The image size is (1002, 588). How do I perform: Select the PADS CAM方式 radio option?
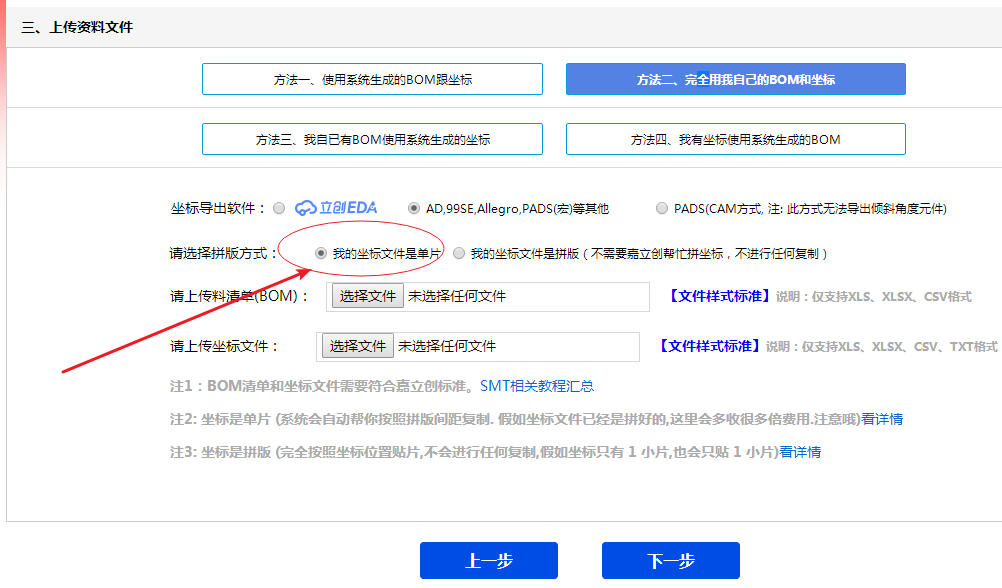[x=662, y=208]
